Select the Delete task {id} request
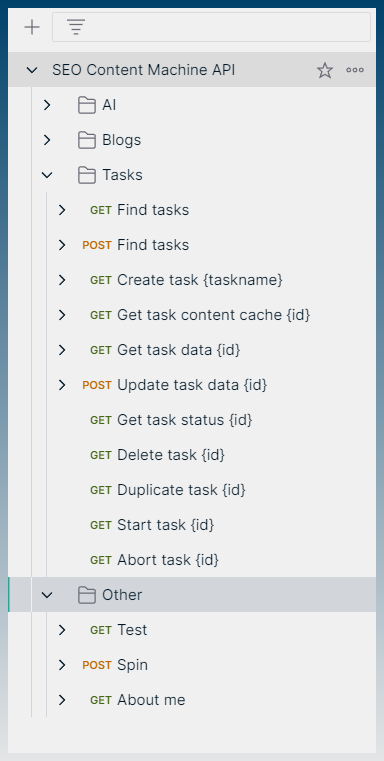 pos(192,455)
